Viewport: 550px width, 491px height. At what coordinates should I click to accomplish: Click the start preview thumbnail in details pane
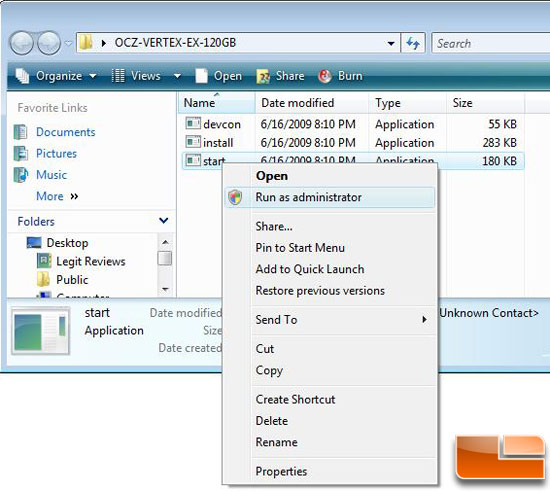(41, 331)
